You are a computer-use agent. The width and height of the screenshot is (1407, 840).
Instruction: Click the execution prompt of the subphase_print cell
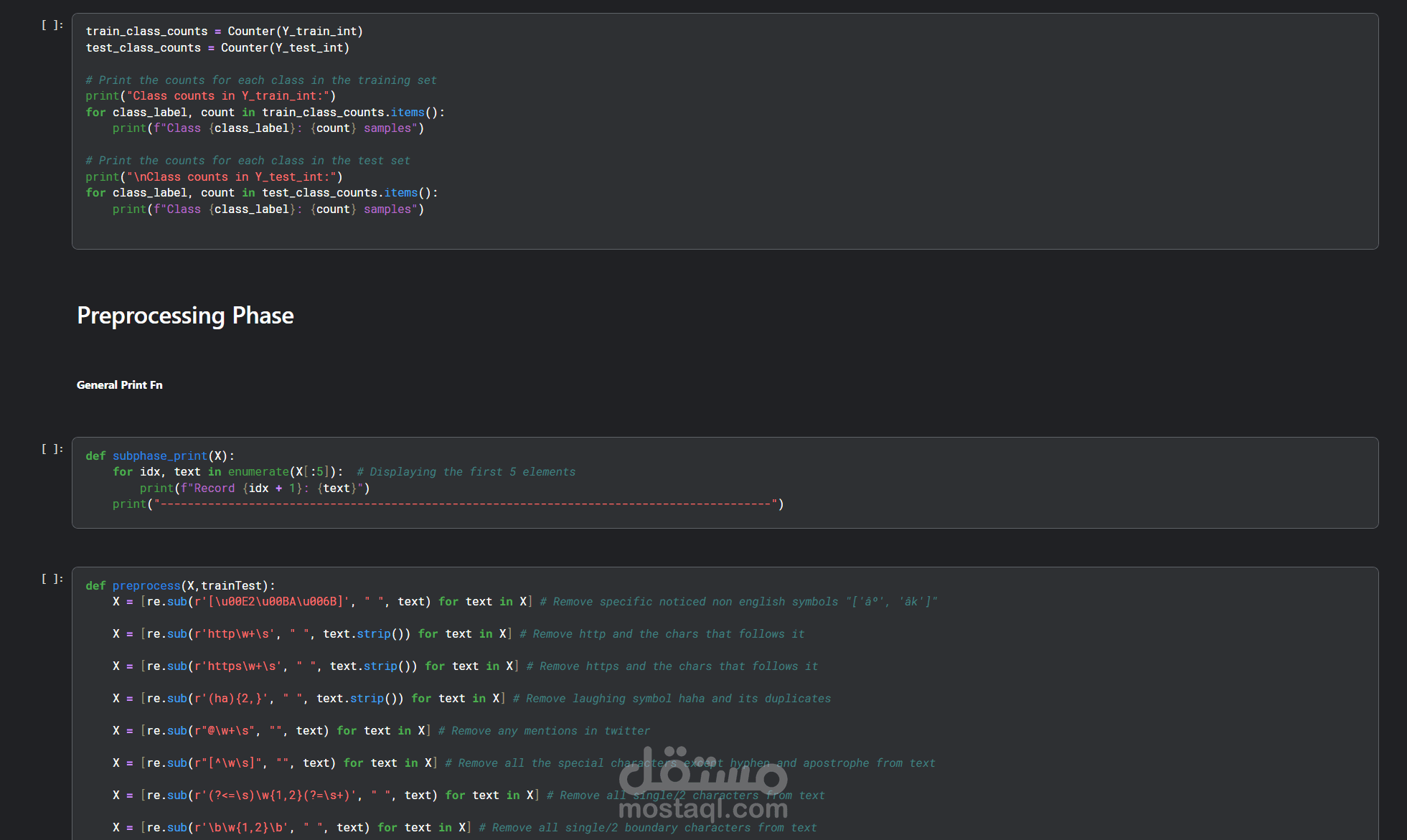[52, 449]
